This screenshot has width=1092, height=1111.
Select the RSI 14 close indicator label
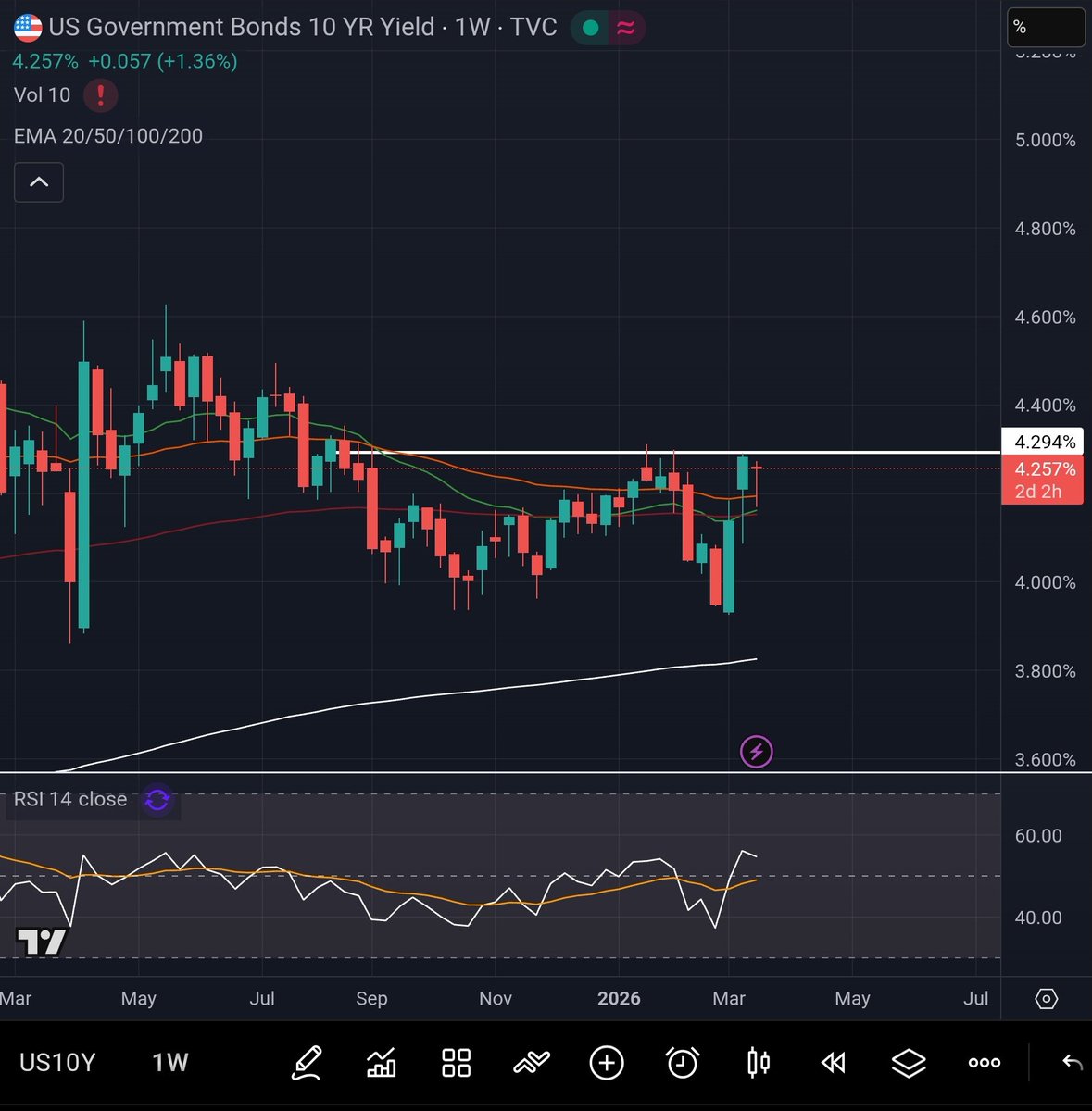tap(70, 799)
